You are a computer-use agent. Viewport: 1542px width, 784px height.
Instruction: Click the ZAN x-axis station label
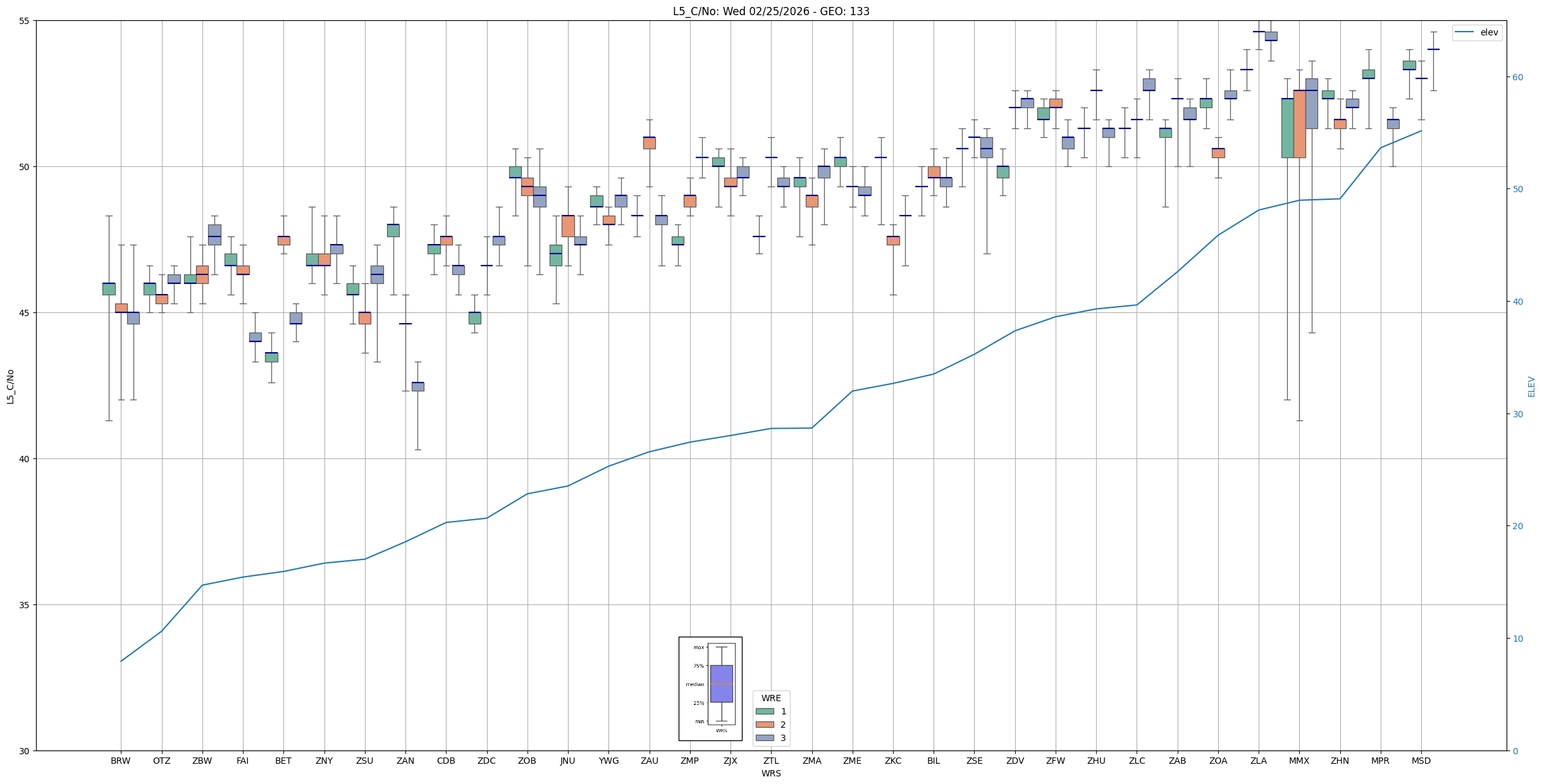coord(405,761)
